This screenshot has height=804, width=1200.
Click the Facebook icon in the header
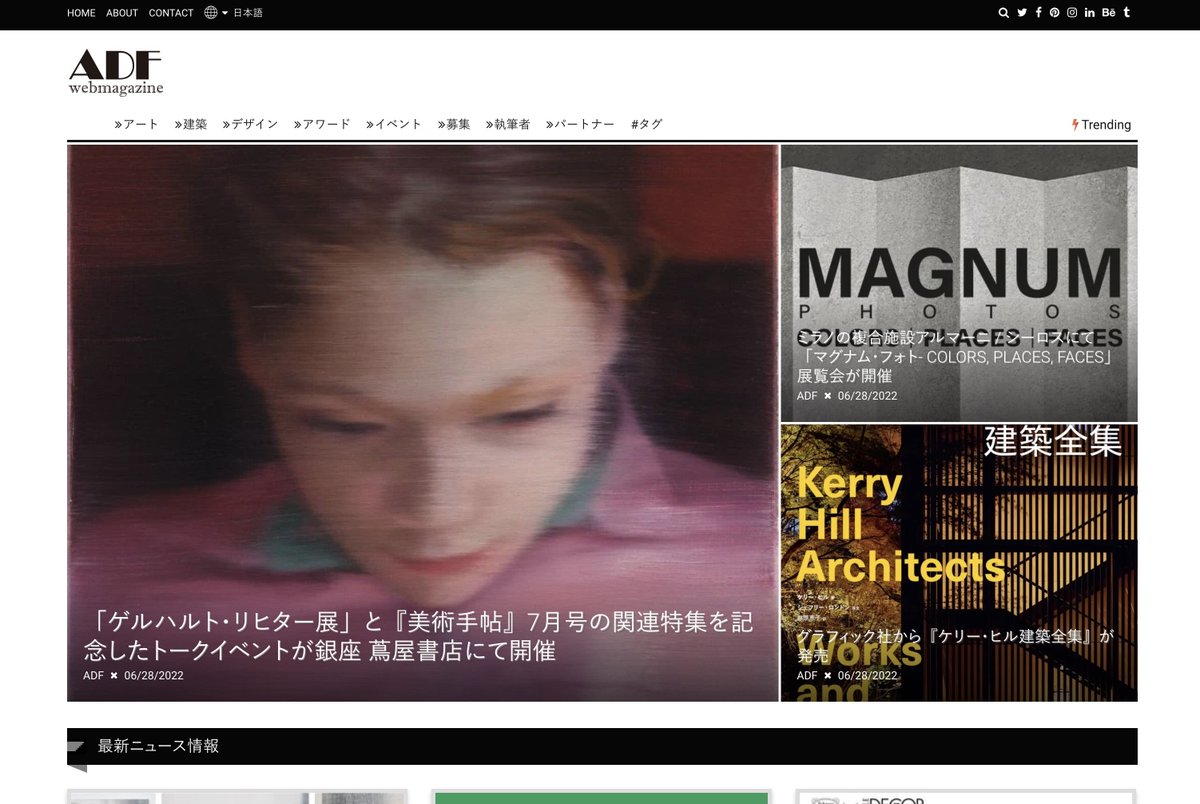[1038, 12]
